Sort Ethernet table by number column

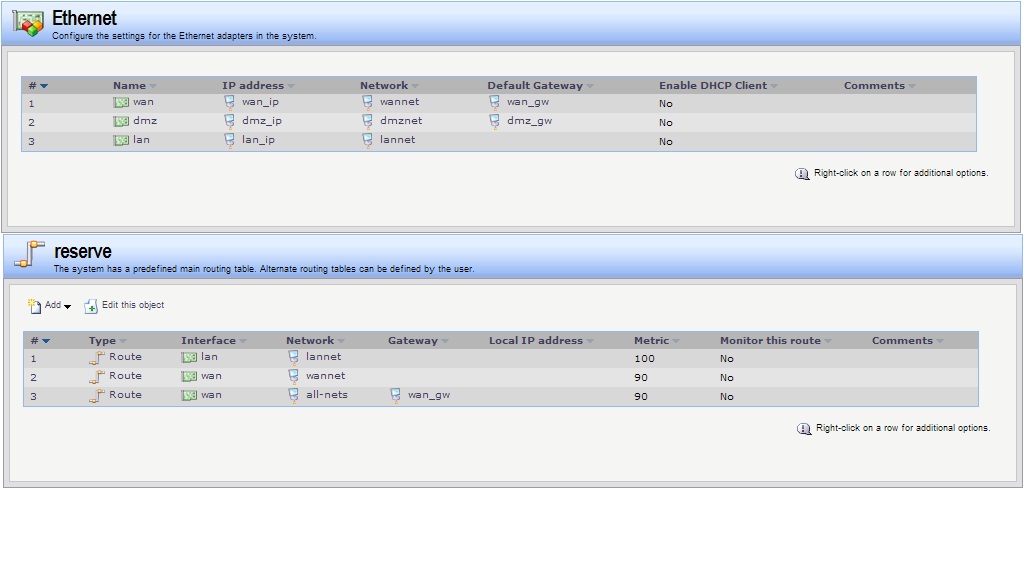pos(38,86)
